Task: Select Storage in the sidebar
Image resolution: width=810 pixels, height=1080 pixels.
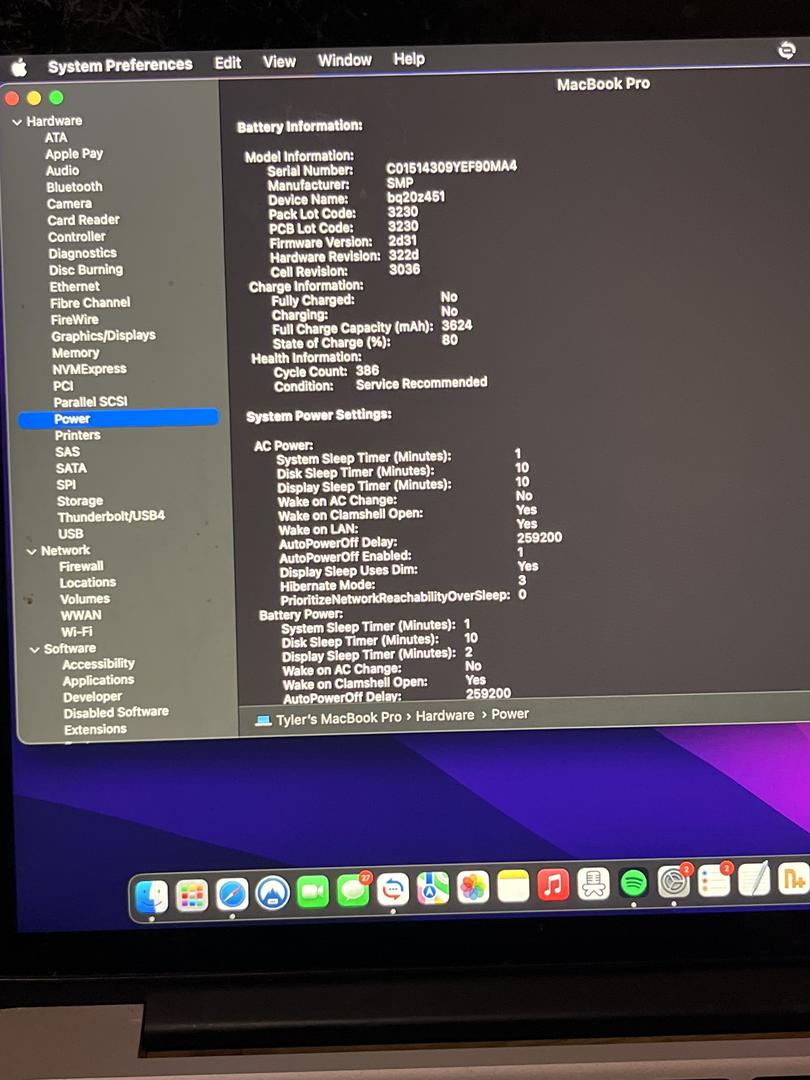Action: (79, 501)
